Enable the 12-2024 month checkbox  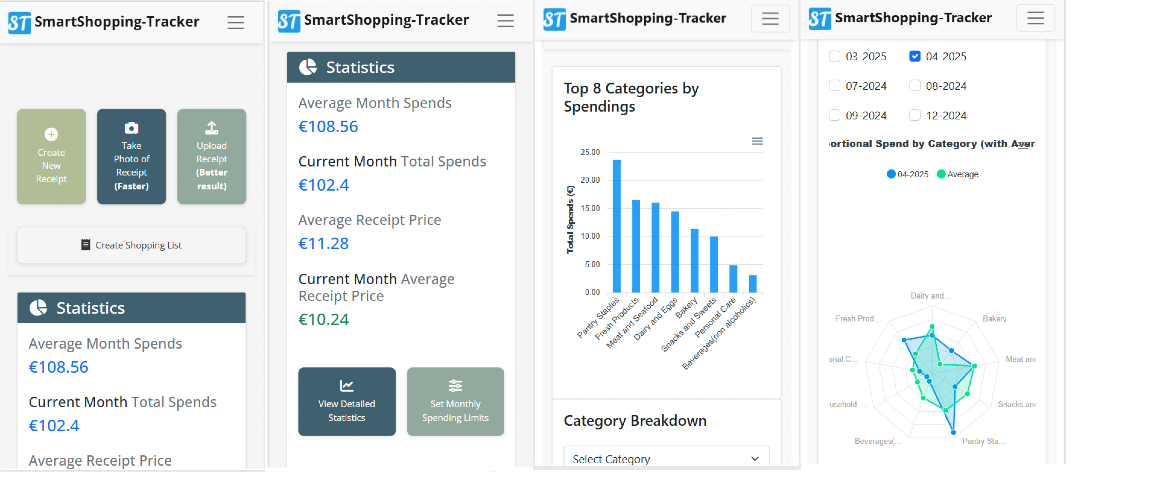tap(915, 115)
